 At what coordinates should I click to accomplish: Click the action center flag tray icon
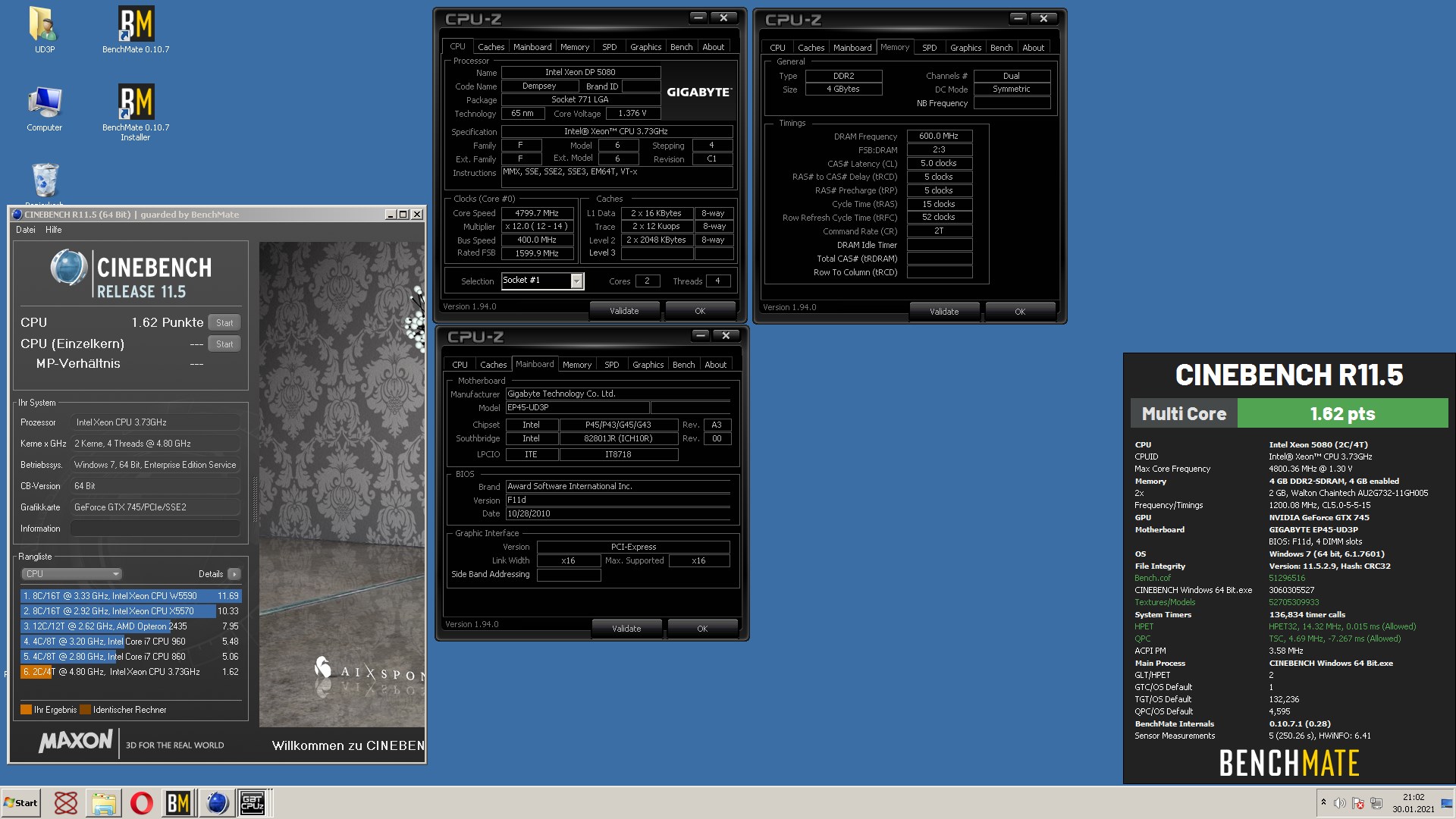tap(1358, 802)
